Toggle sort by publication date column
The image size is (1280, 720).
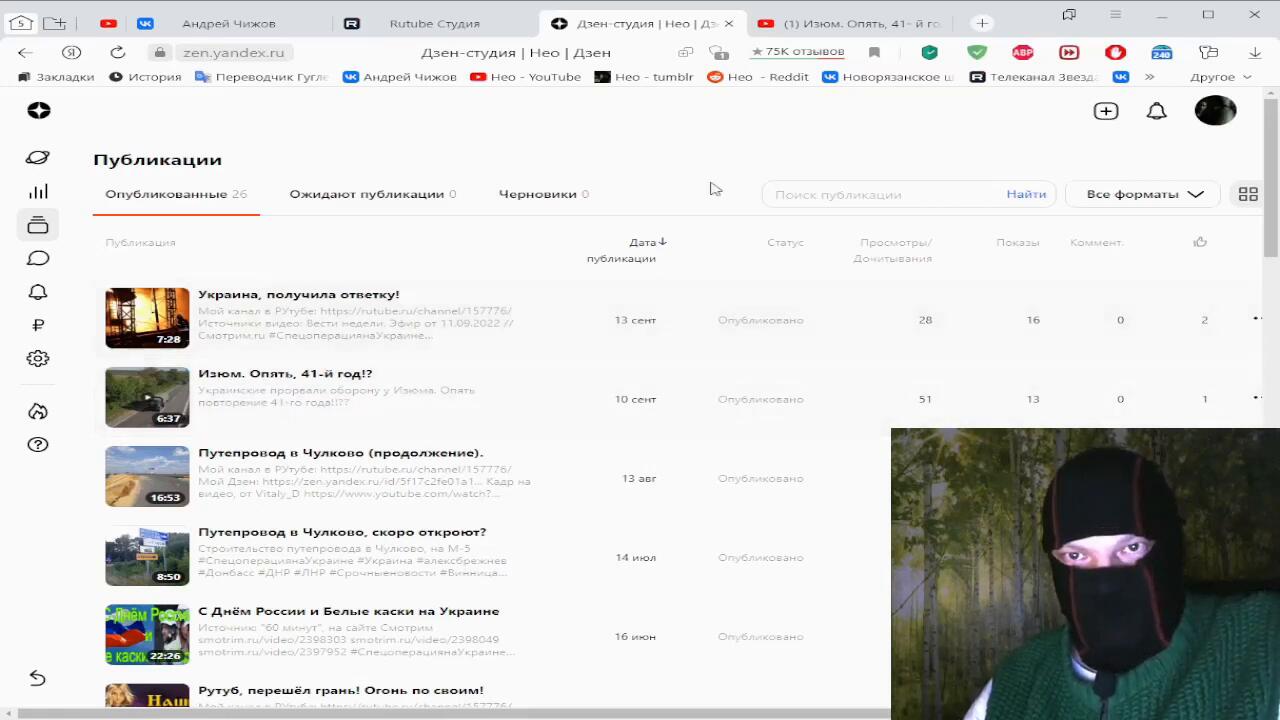tap(647, 243)
